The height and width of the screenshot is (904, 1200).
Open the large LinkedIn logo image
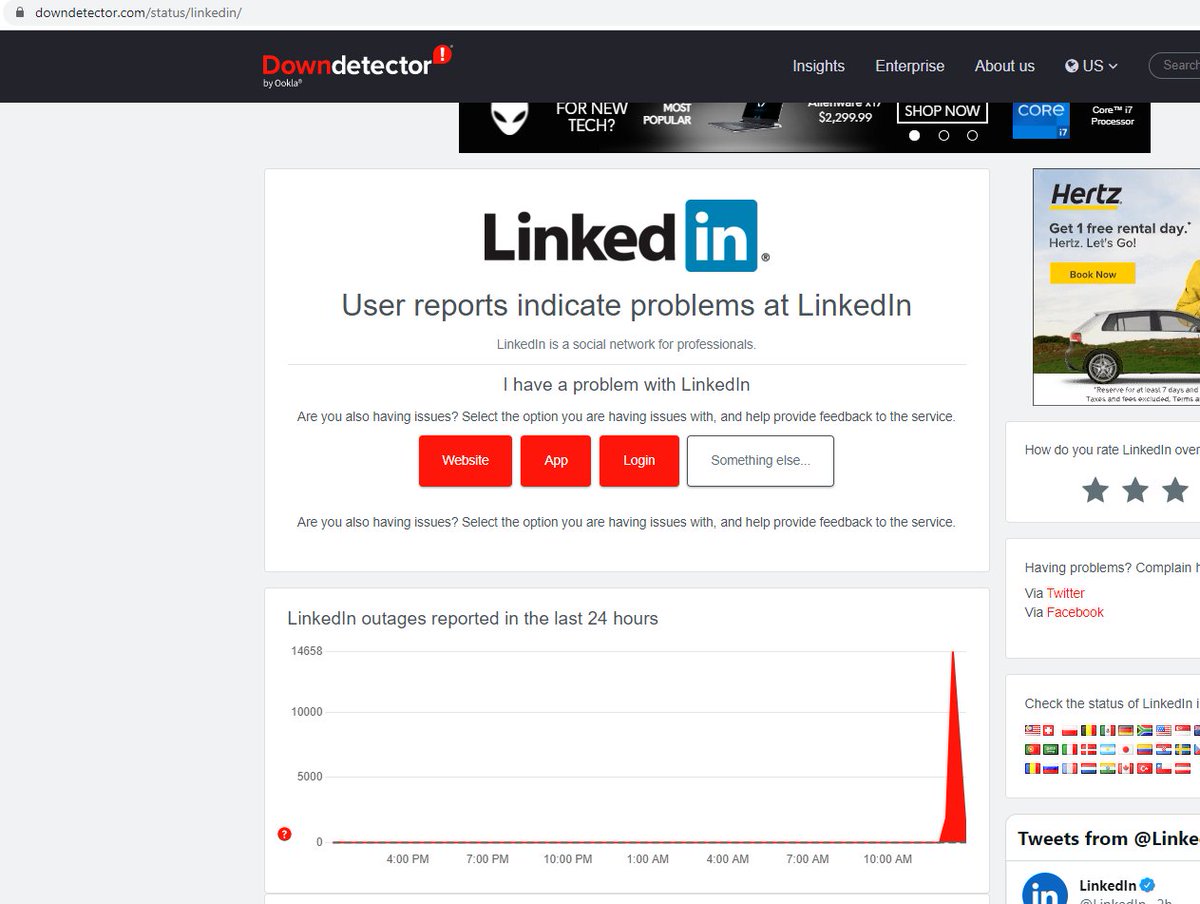pyautogui.click(x=627, y=236)
